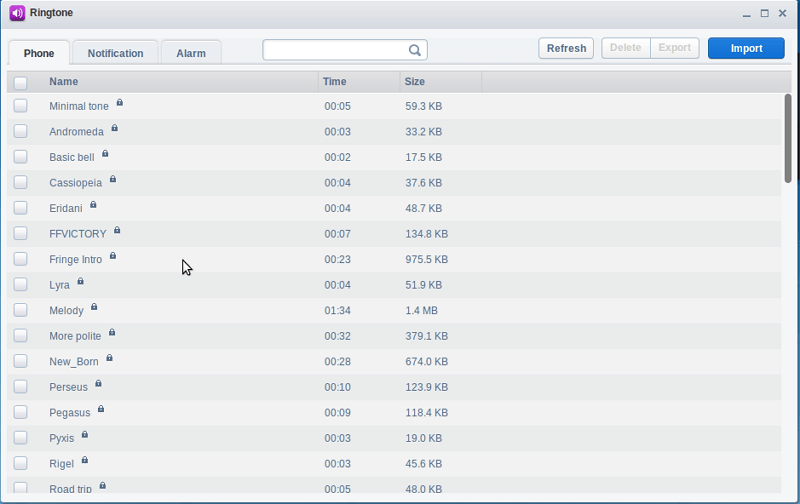Viewport: 800px width, 504px height.
Task: Switch to the Notification tab
Action: coord(115,53)
